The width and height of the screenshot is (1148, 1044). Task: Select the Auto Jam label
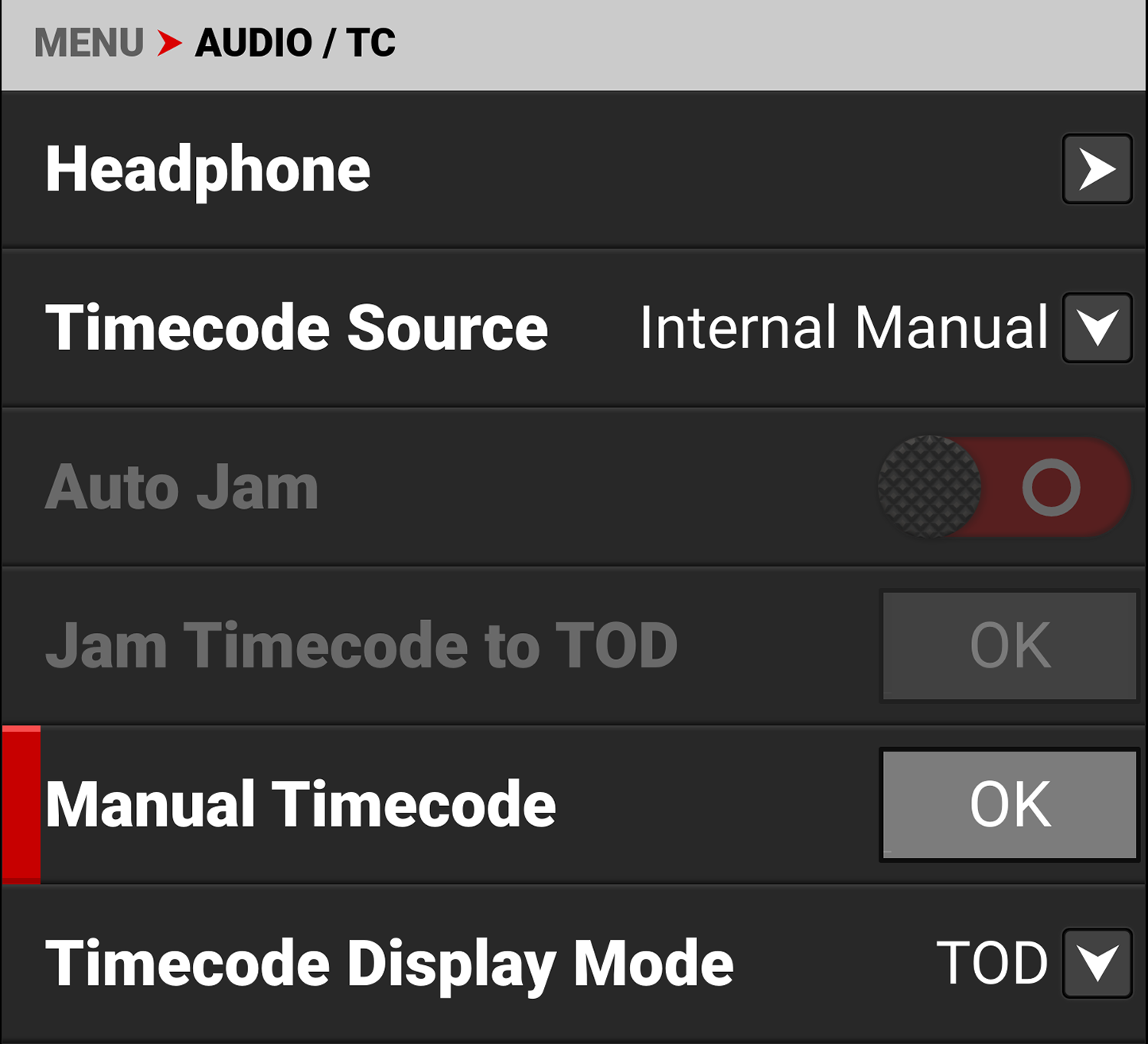tap(181, 488)
